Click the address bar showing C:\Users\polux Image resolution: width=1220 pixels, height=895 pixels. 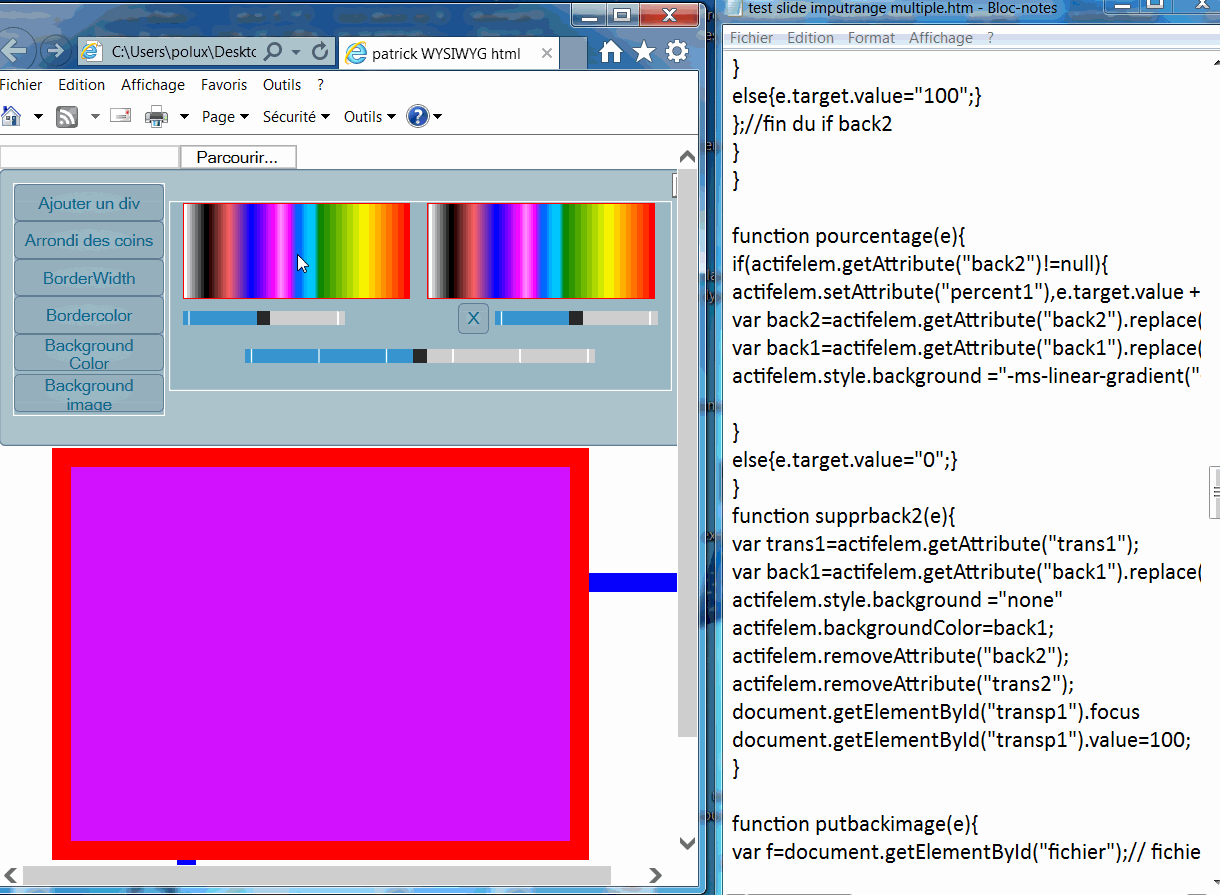coord(182,52)
